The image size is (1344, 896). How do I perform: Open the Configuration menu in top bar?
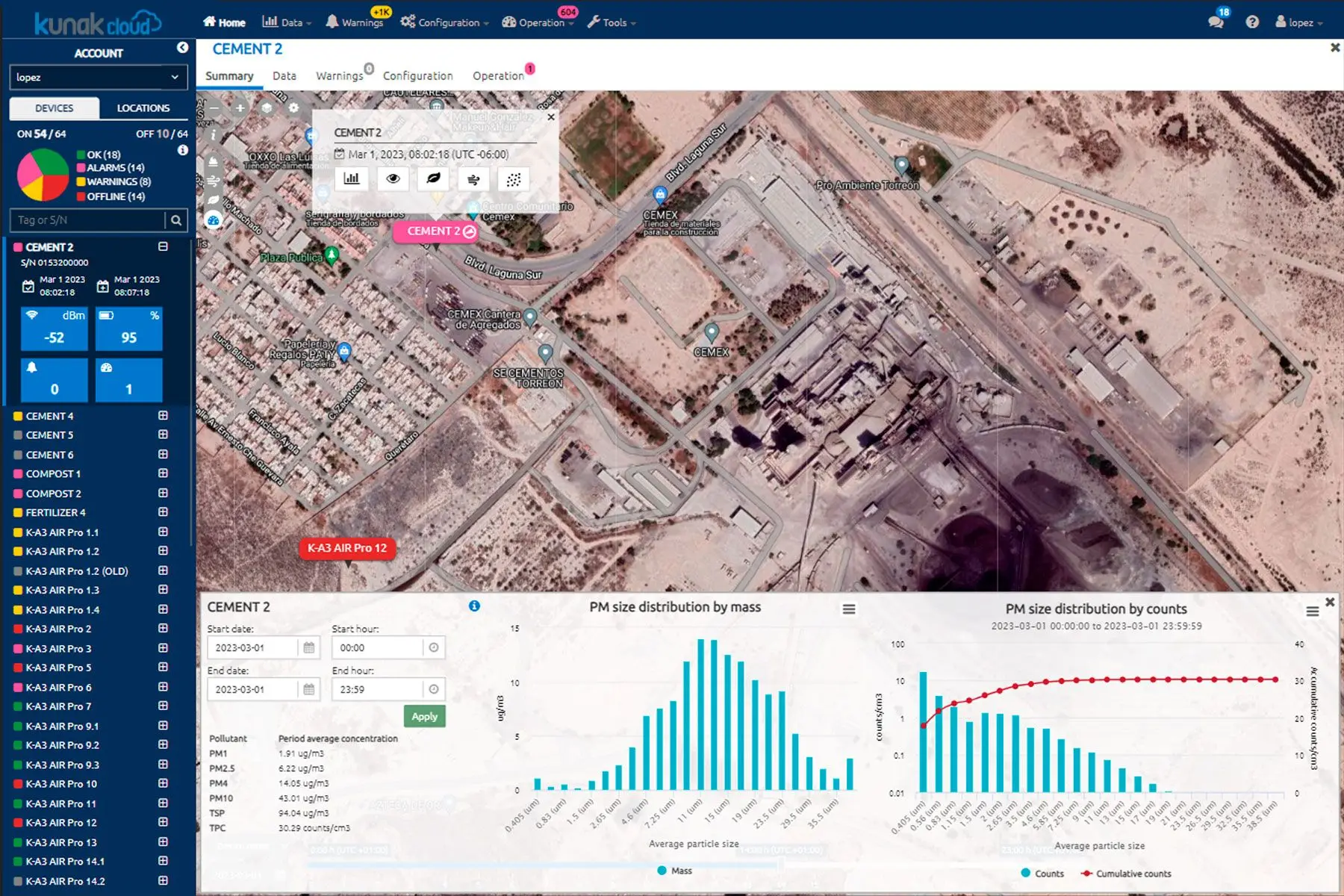pos(445,22)
